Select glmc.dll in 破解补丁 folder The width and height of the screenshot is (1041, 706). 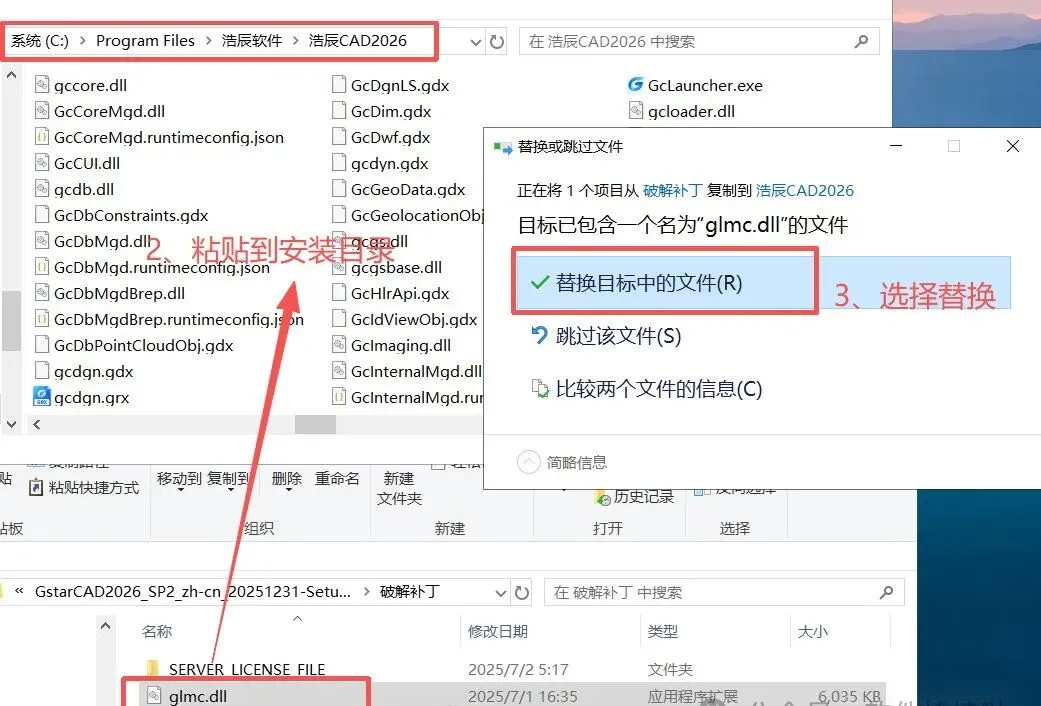pyautogui.click(x=198, y=696)
